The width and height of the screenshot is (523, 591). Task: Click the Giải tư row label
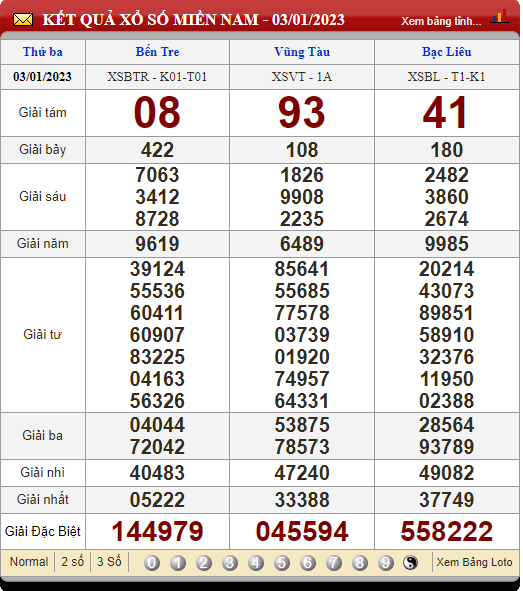click(x=43, y=334)
